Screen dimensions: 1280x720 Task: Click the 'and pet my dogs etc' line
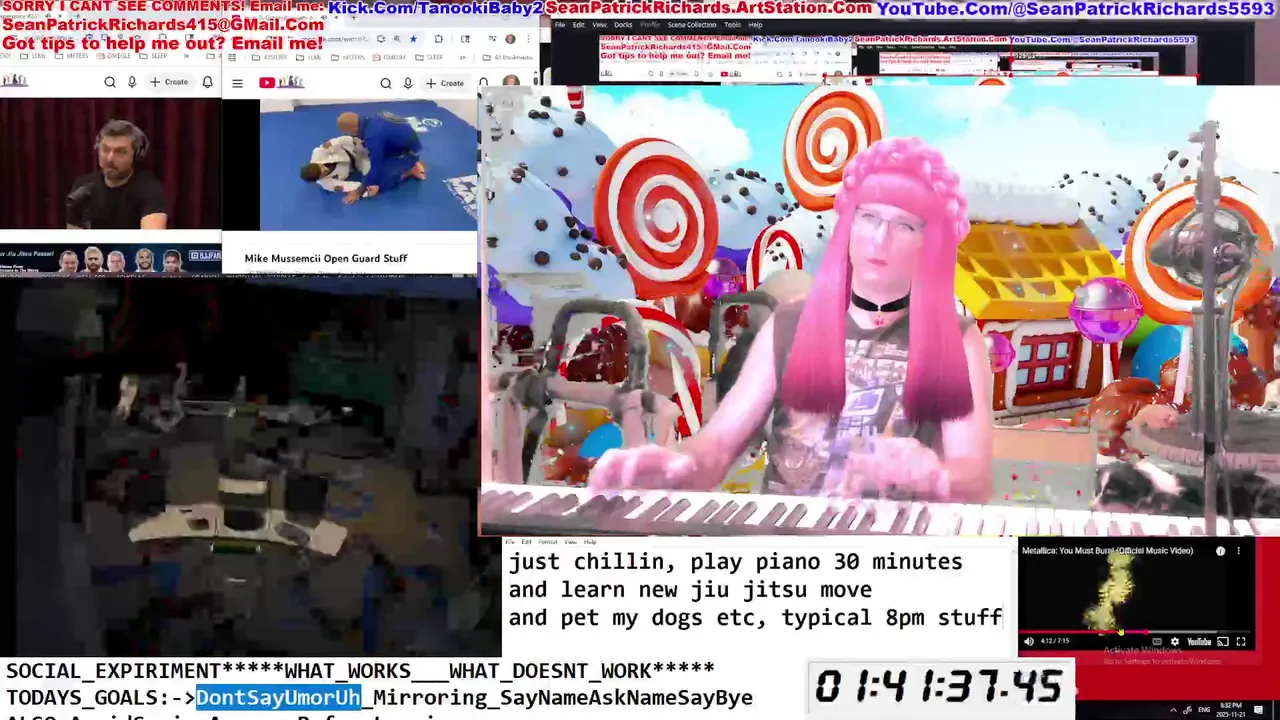coord(756,618)
